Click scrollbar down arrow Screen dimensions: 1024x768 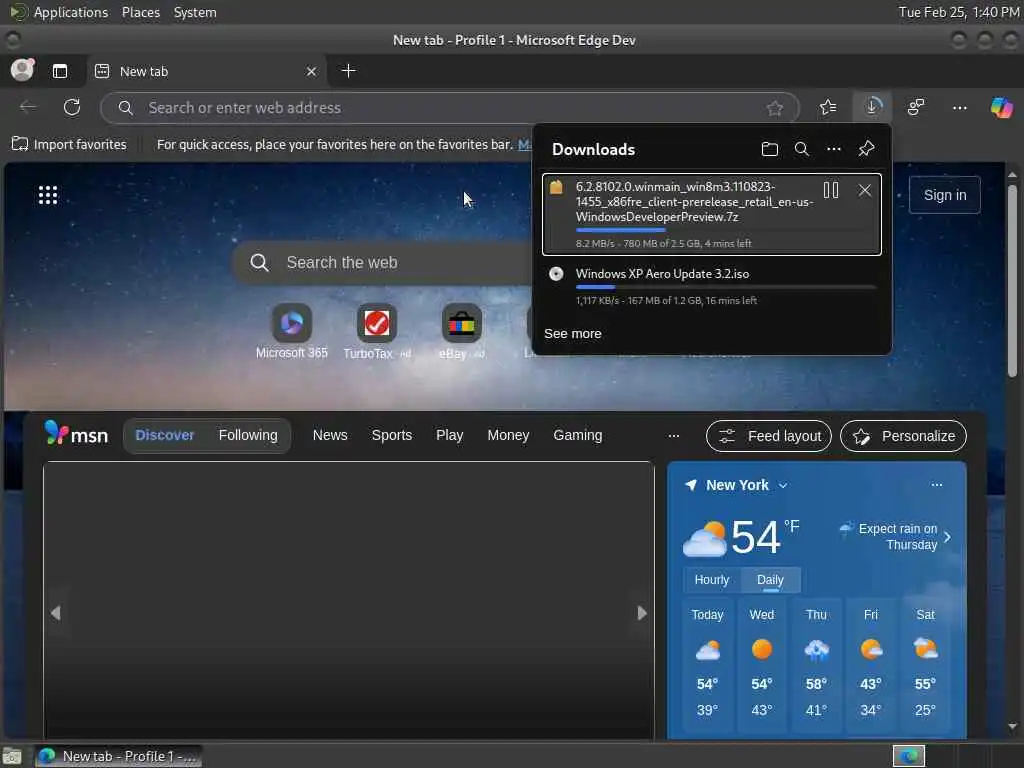[x=1012, y=726]
